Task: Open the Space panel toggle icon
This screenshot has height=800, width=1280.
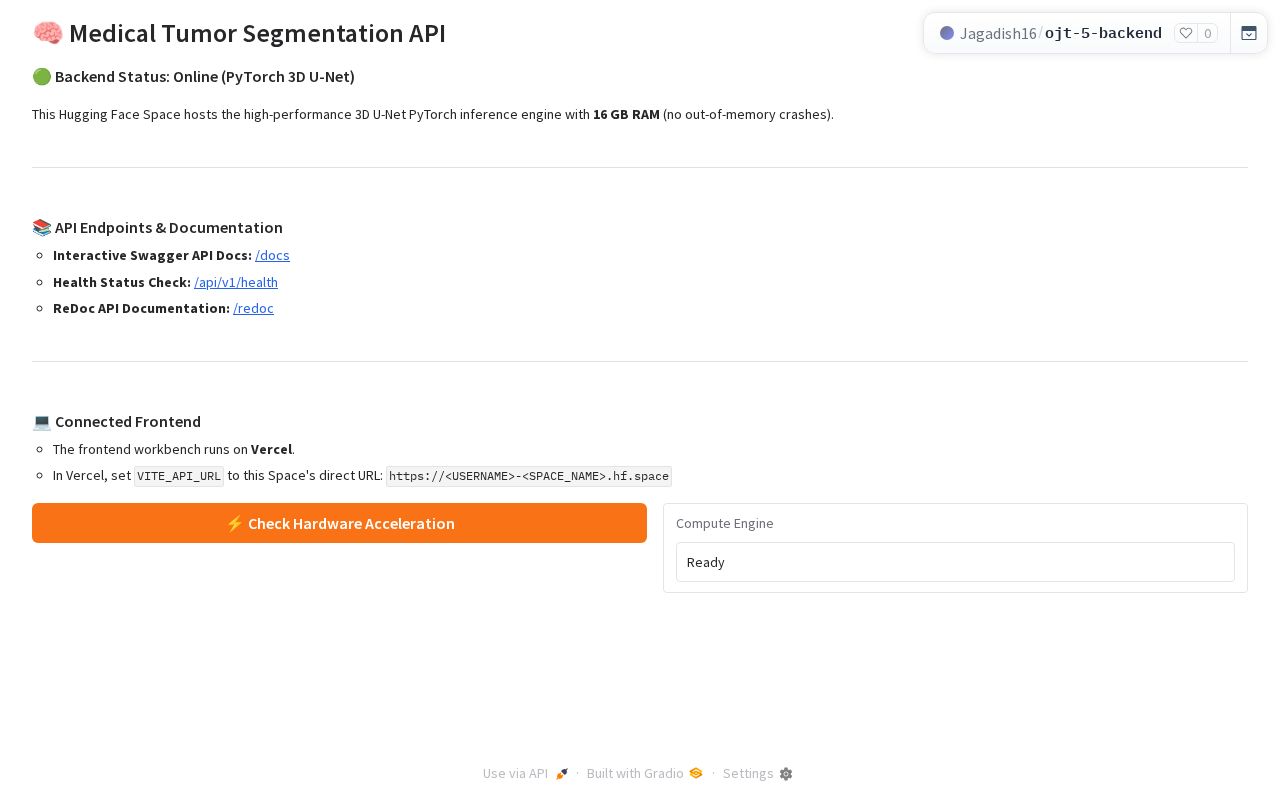Action: [x=1249, y=33]
